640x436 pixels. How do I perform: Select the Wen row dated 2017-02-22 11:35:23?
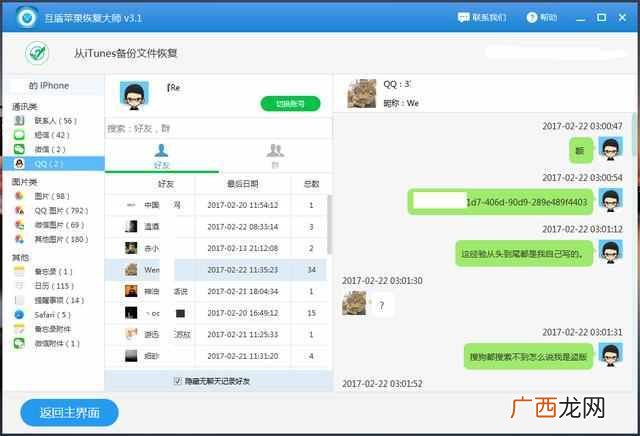click(x=216, y=270)
